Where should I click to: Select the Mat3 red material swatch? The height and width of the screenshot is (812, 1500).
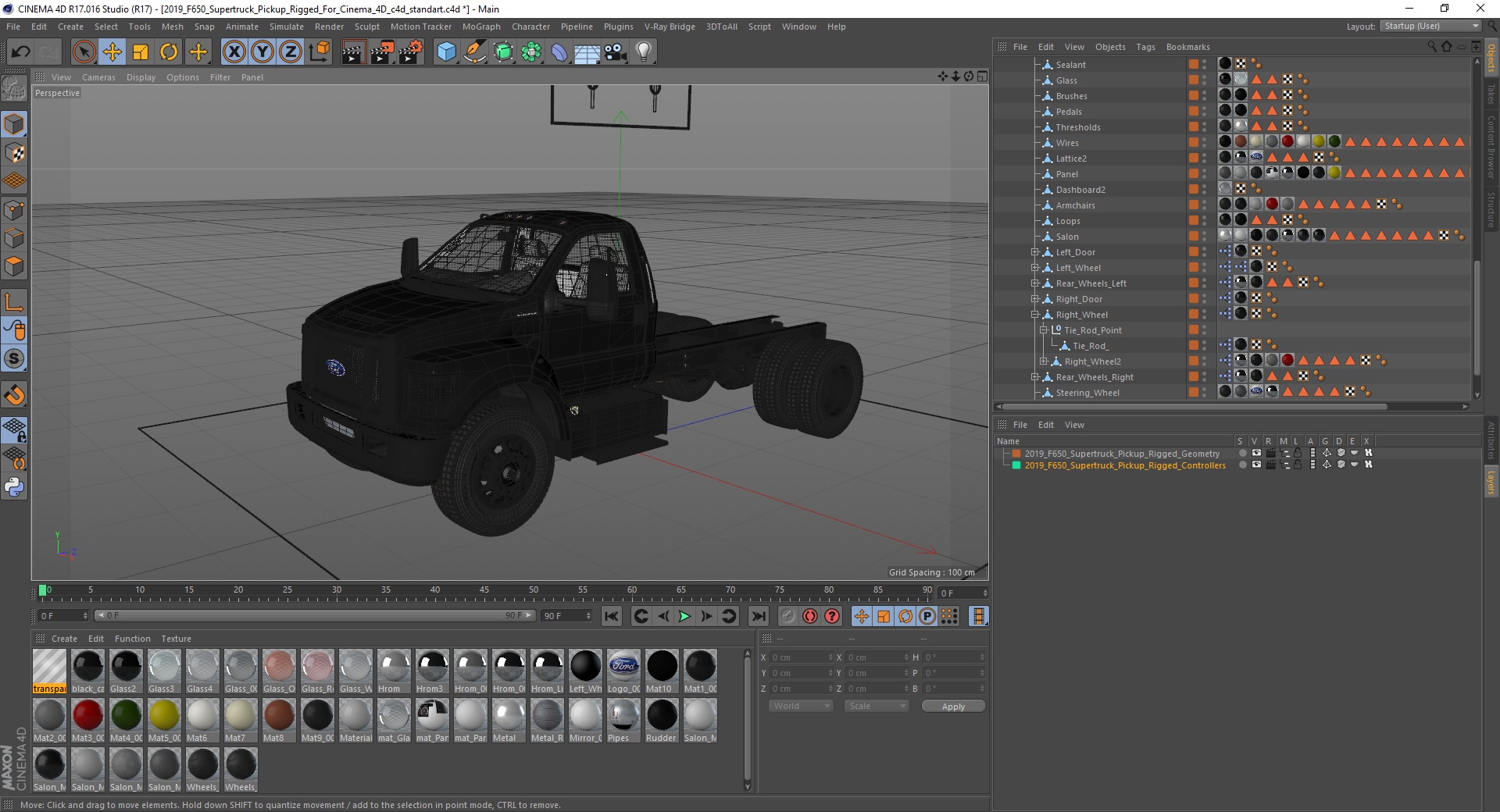(87, 721)
